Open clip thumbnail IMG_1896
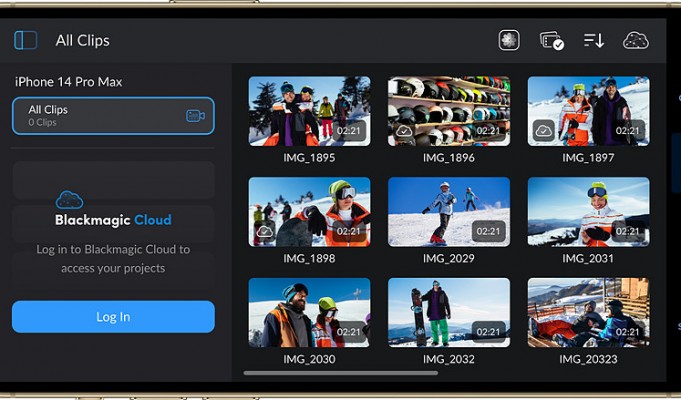This screenshot has width=681, height=400. point(449,111)
